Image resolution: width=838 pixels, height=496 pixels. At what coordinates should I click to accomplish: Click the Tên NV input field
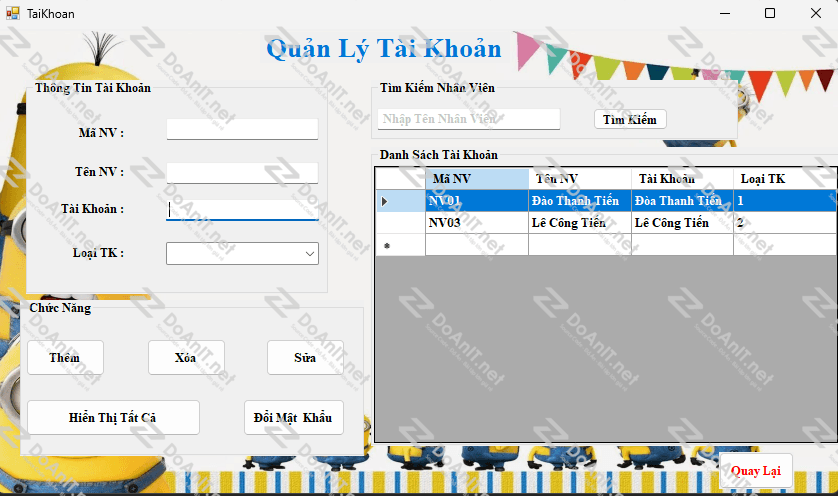point(242,173)
